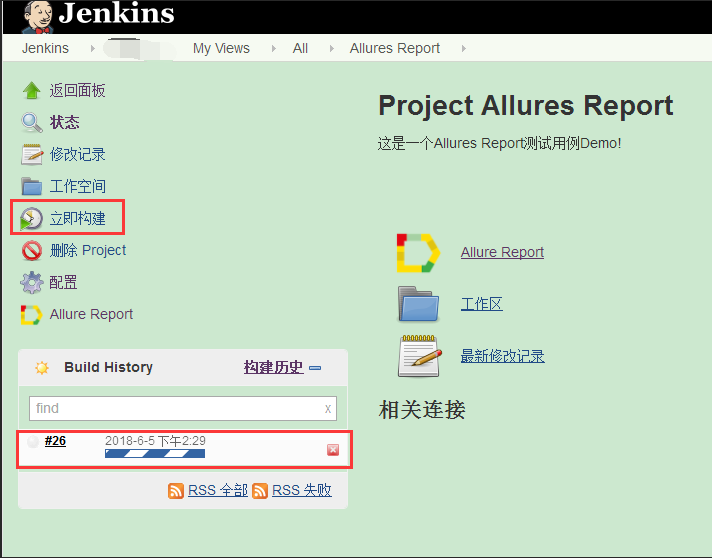The image size is (712, 558).
Task: Click the description text 这是一个Allures Report测试用例Demo!
Action: [x=499, y=143]
